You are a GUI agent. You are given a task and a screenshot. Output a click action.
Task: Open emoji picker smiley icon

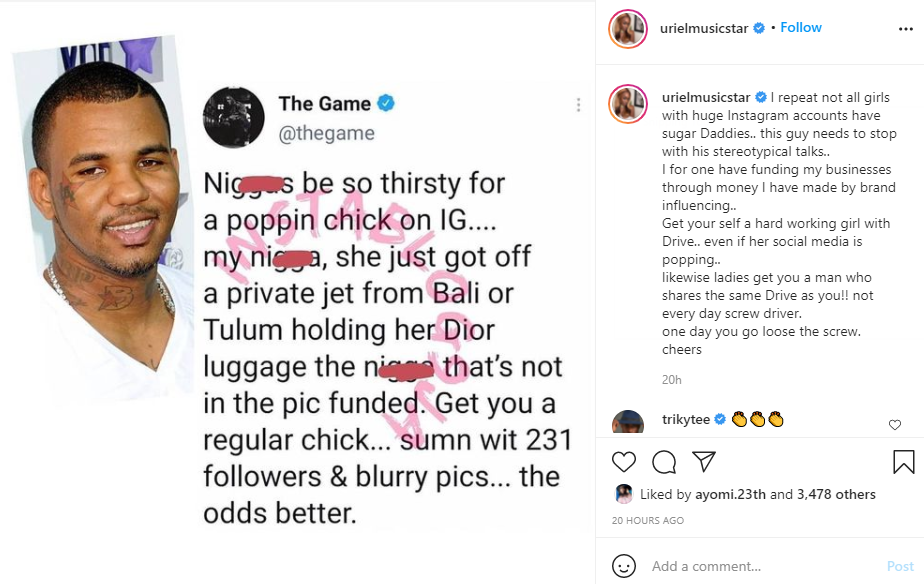(x=623, y=566)
